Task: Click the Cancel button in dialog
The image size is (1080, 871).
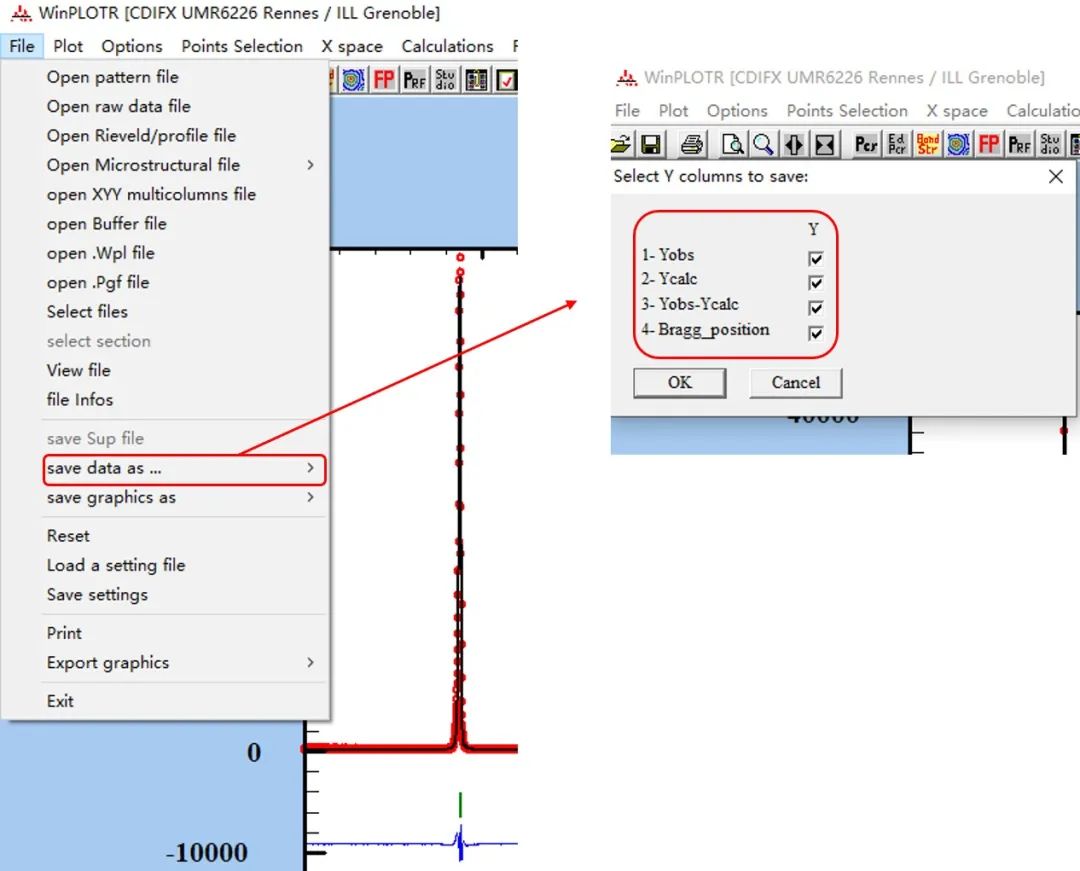Action: click(795, 383)
